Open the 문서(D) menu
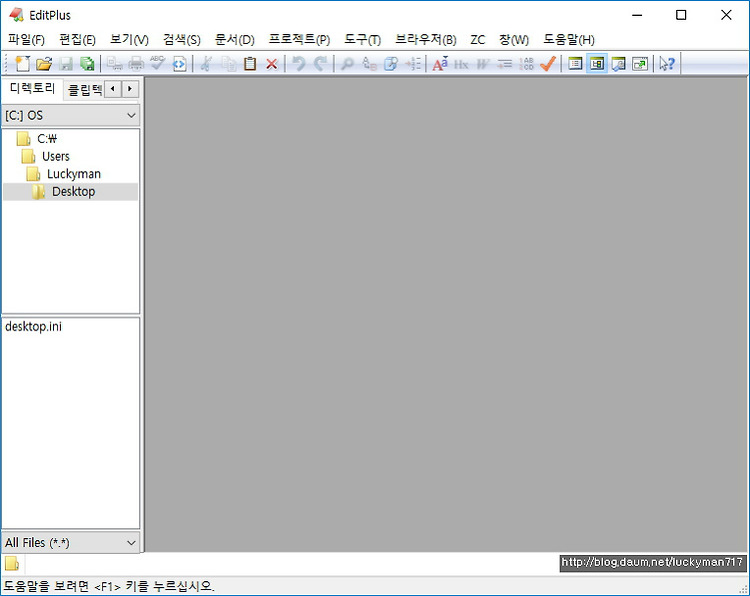This screenshot has width=750, height=596. pos(234,39)
